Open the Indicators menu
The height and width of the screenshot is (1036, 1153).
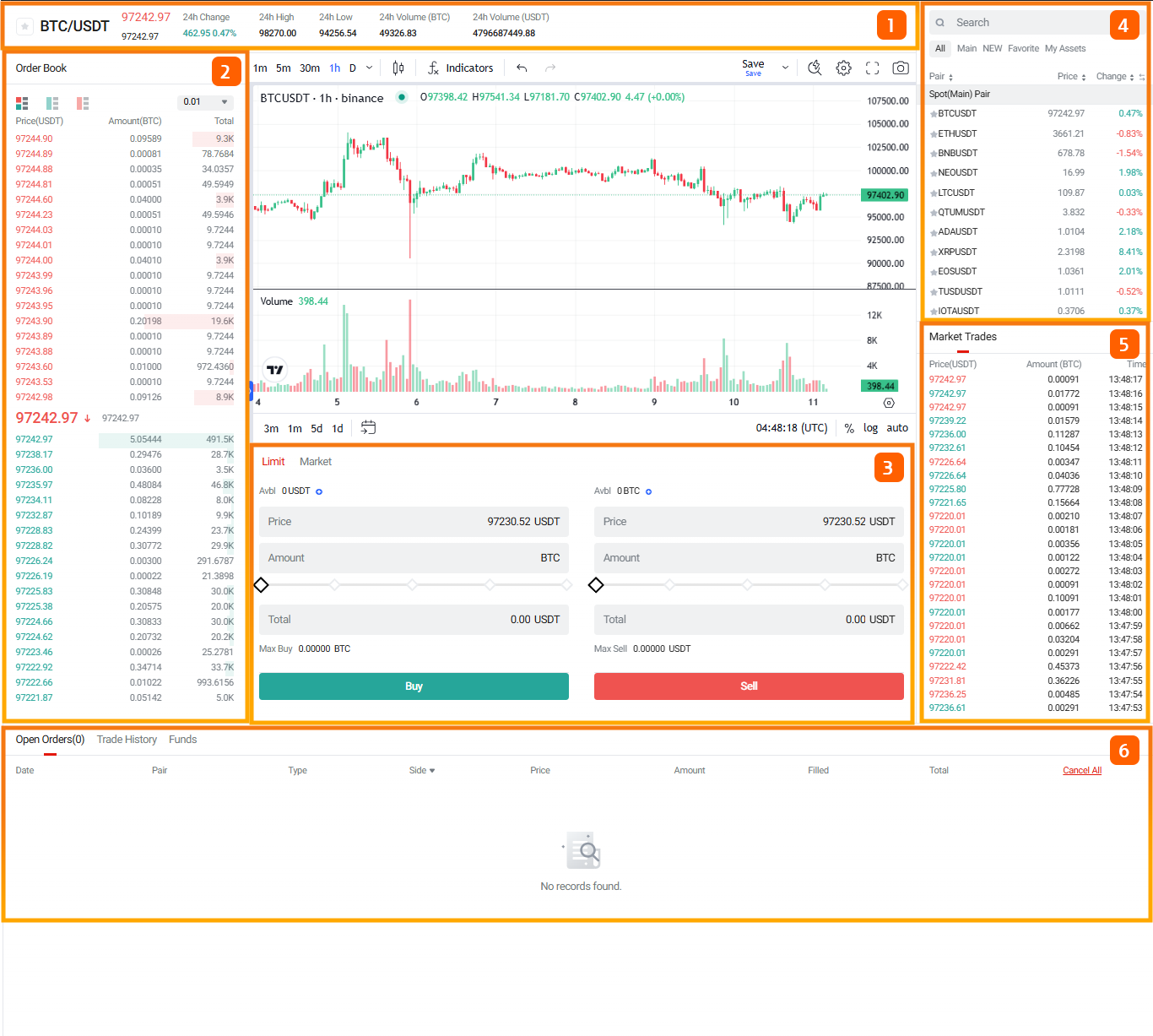pos(460,68)
